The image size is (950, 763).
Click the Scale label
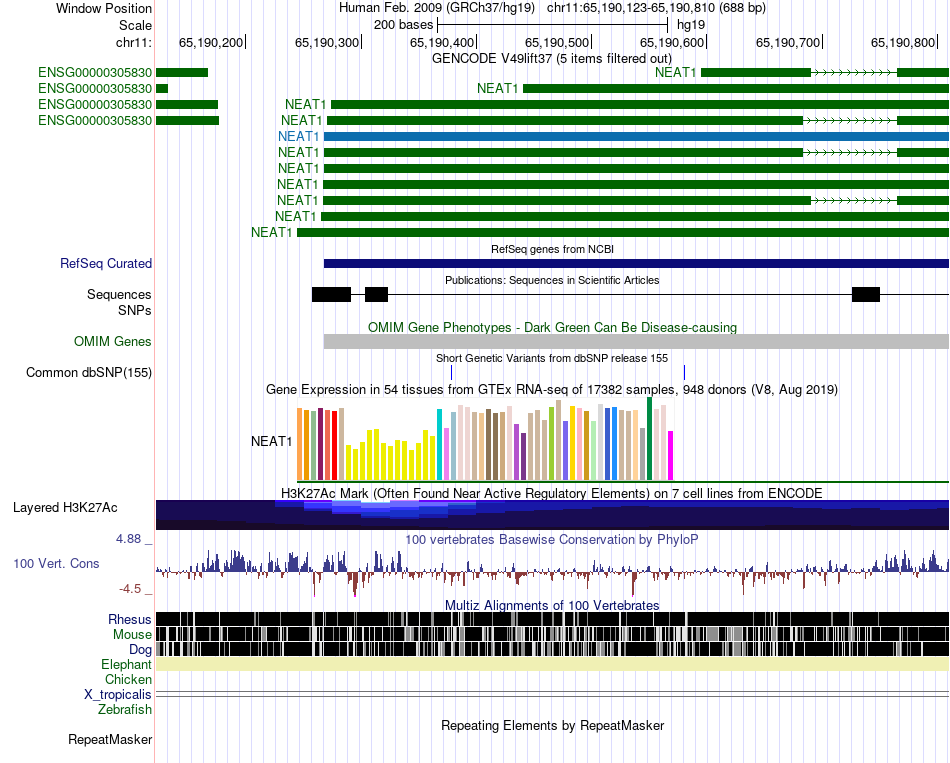[x=135, y=25]
